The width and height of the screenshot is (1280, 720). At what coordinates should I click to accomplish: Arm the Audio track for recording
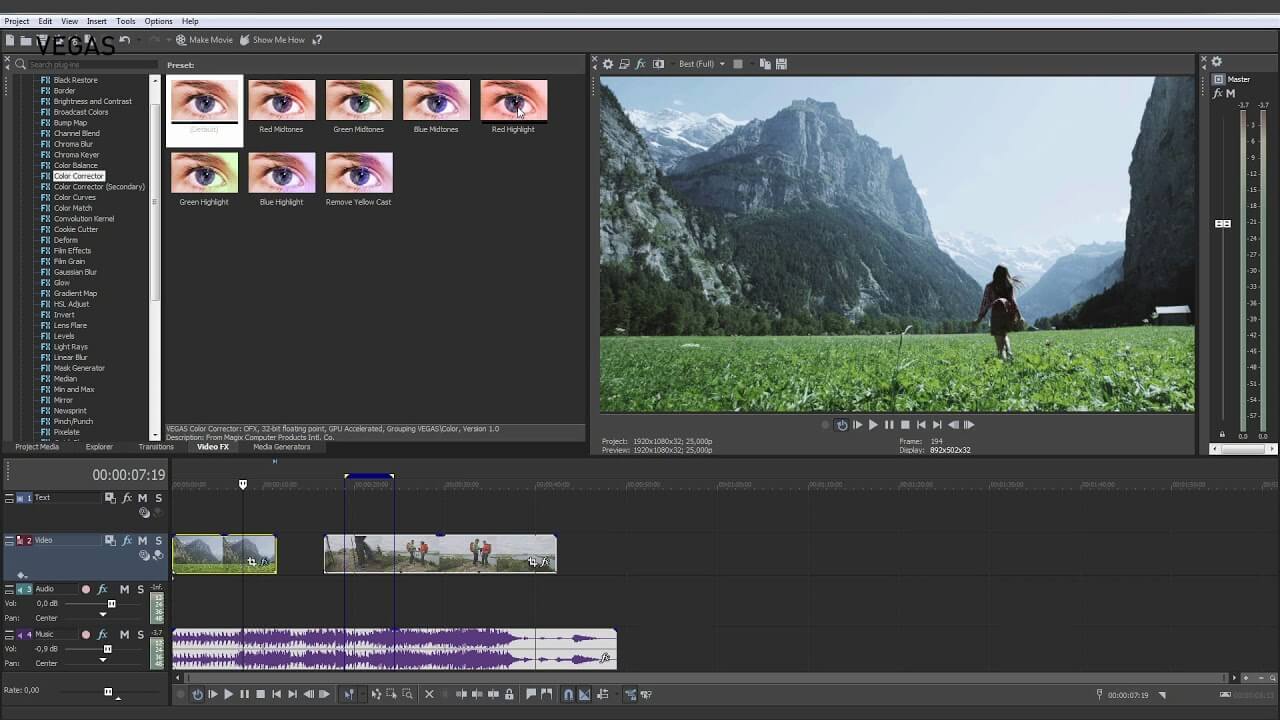(x=86, y=589)
